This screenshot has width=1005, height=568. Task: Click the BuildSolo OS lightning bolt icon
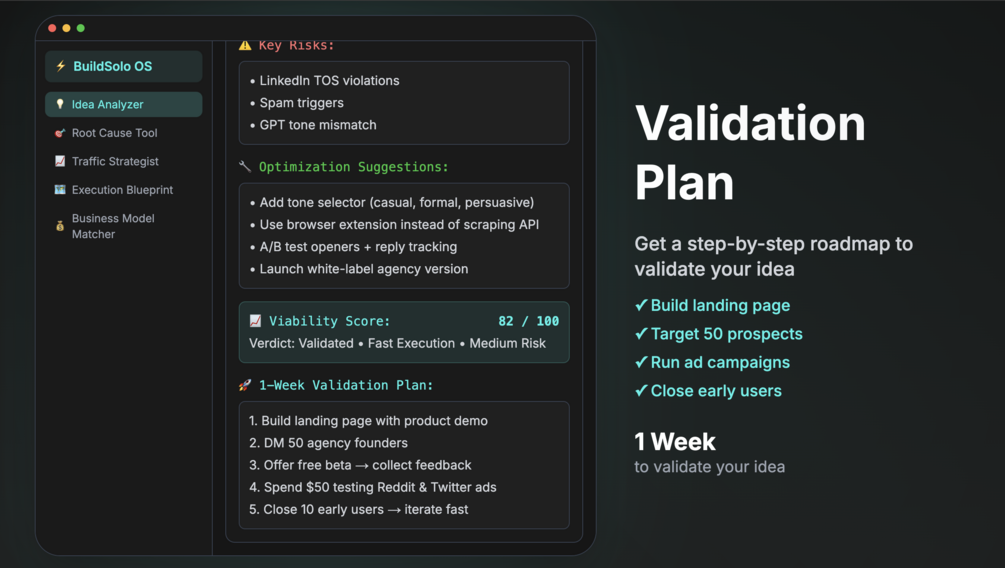click(61, 66)
